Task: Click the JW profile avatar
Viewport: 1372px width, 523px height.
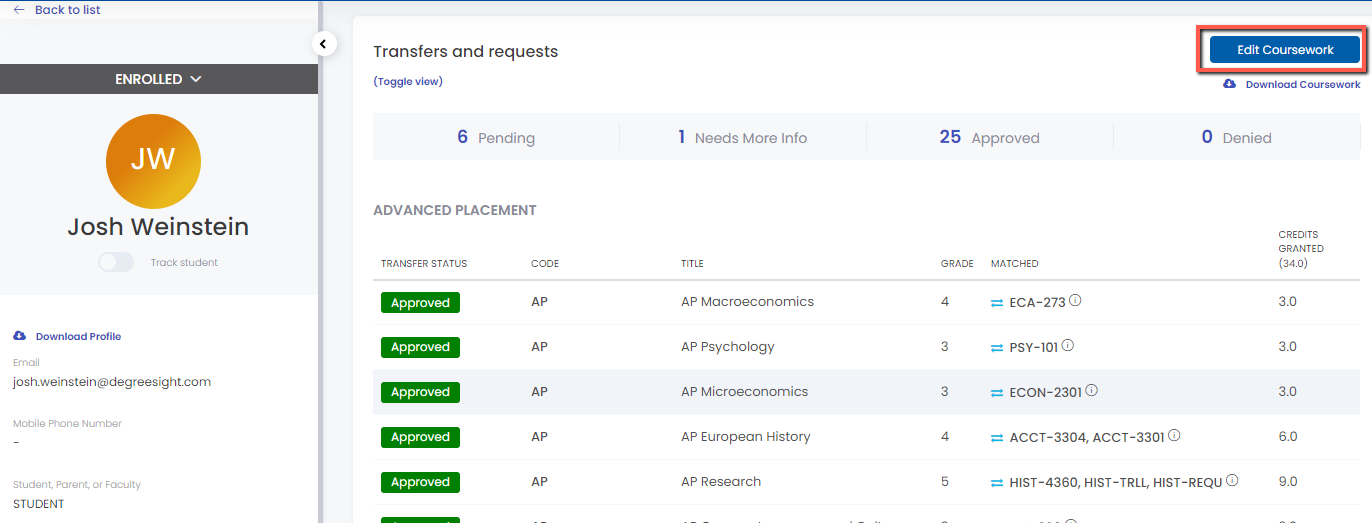Action: (x=153, y=160)
